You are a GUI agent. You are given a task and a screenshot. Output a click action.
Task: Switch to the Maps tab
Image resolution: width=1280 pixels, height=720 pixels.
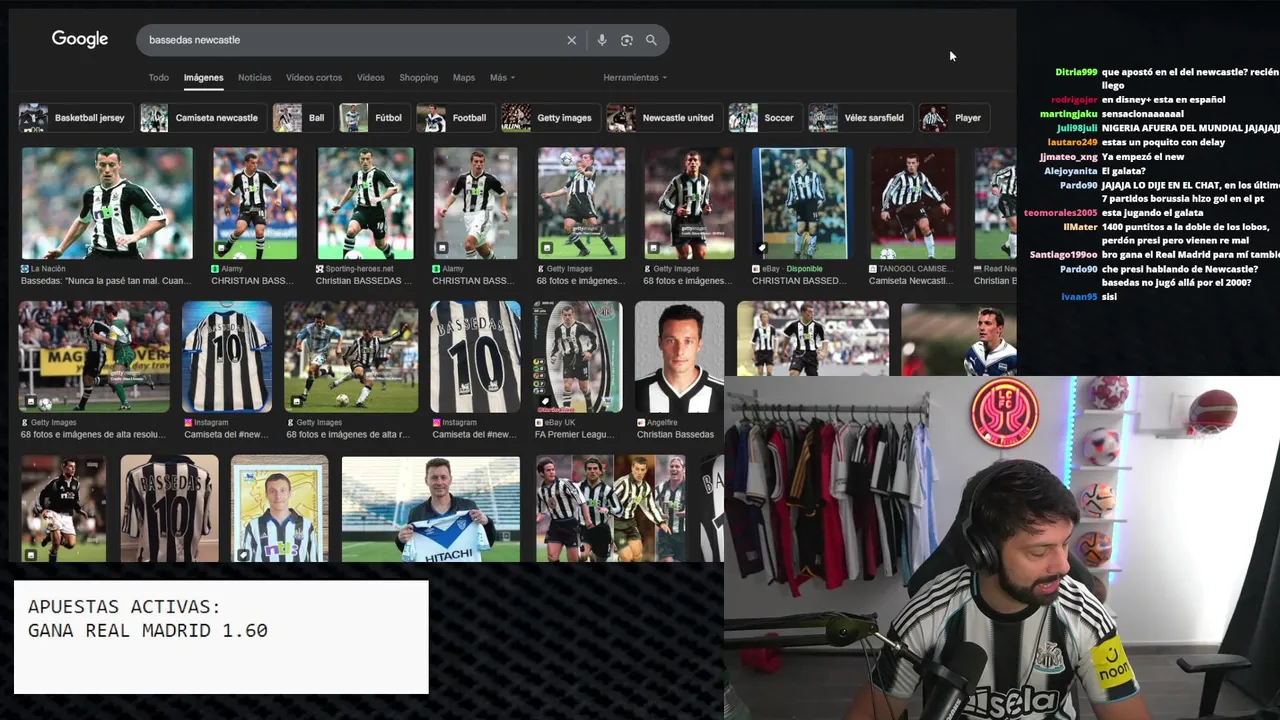[464, 77]
